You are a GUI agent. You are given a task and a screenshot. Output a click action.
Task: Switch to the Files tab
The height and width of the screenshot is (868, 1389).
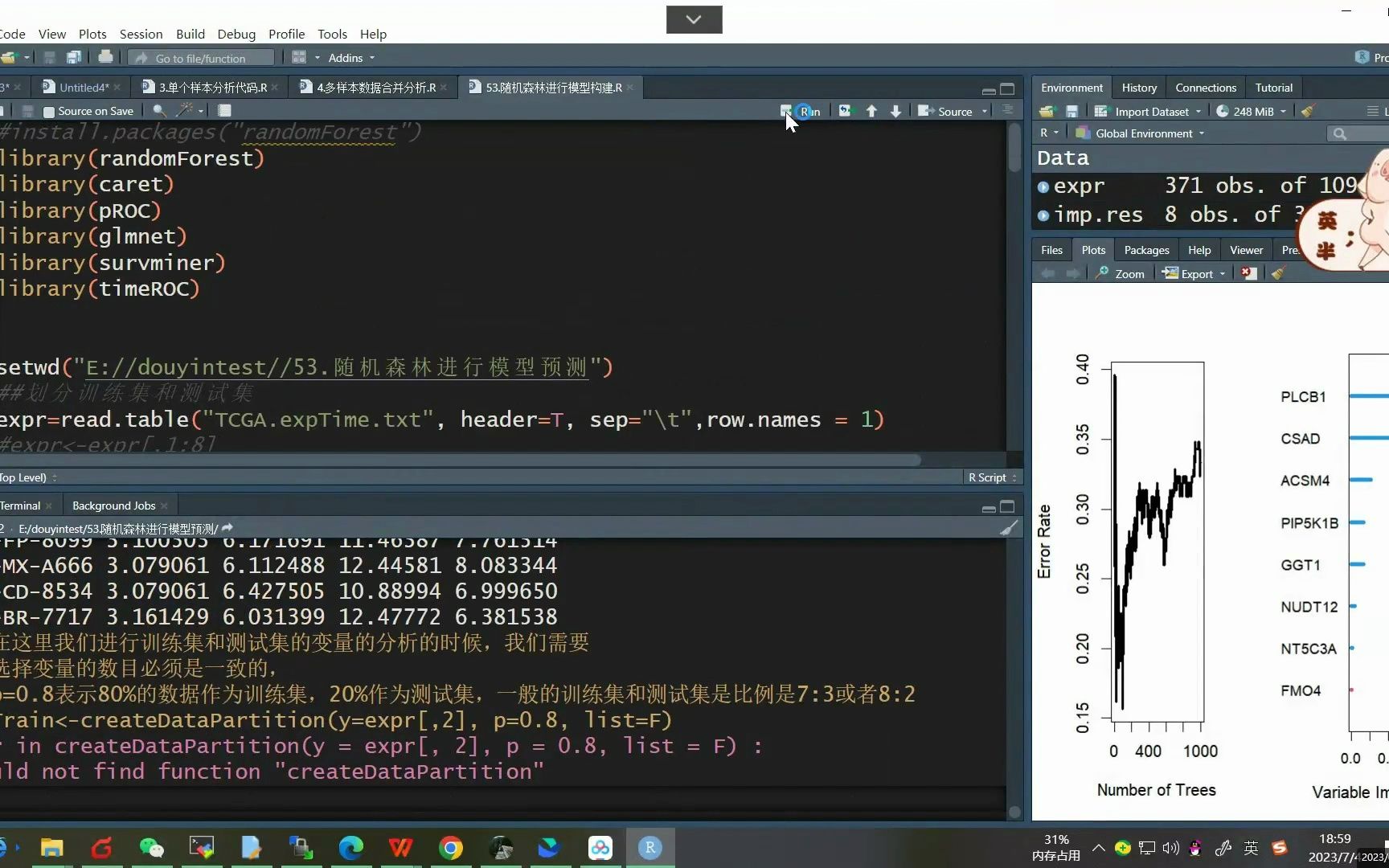1051,250
